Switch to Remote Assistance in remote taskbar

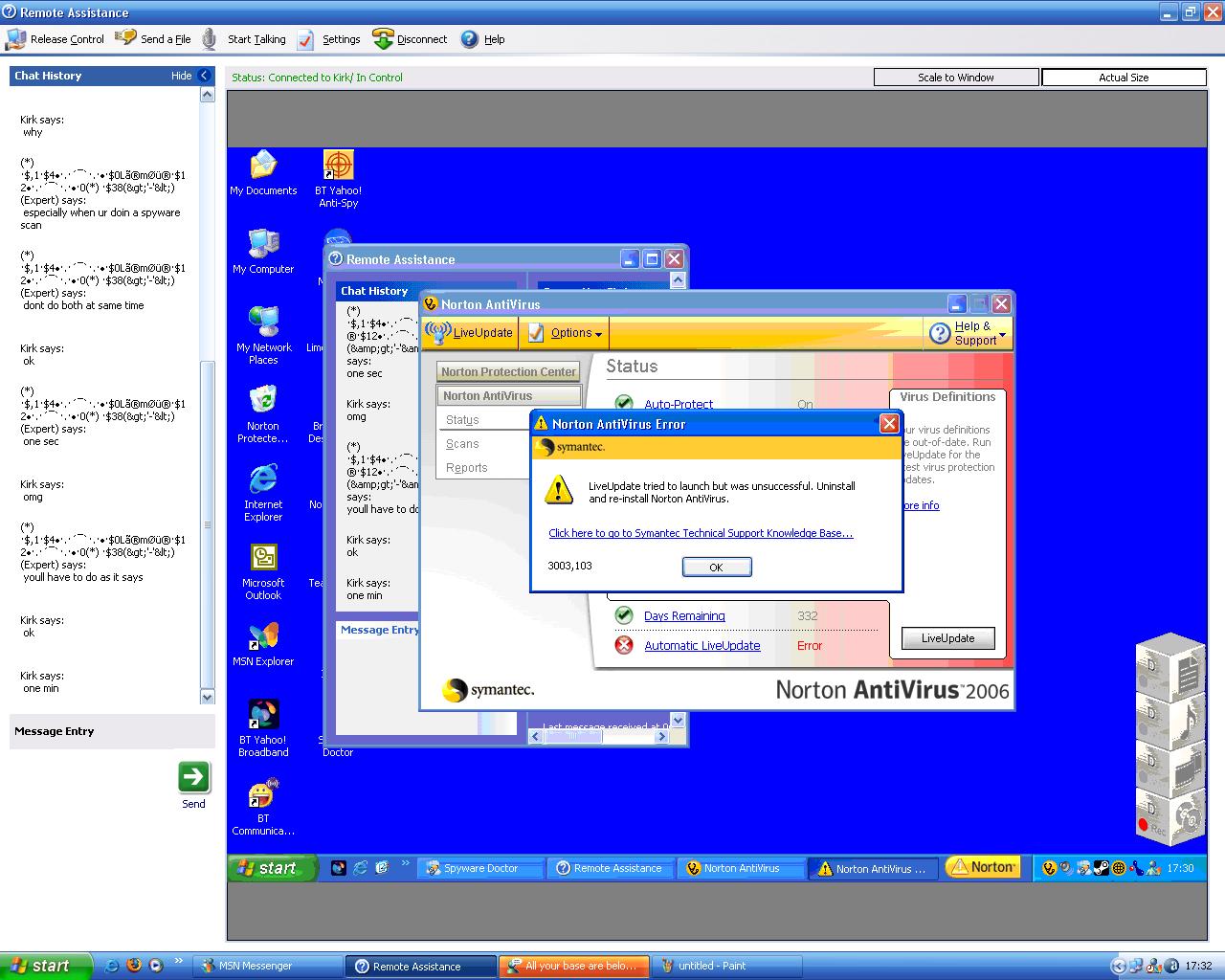pyautogui.click(x=611, y=868)
